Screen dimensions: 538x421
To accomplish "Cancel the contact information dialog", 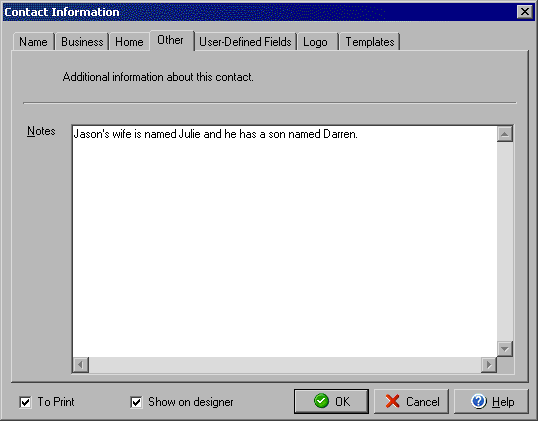I will coord(411,401).
